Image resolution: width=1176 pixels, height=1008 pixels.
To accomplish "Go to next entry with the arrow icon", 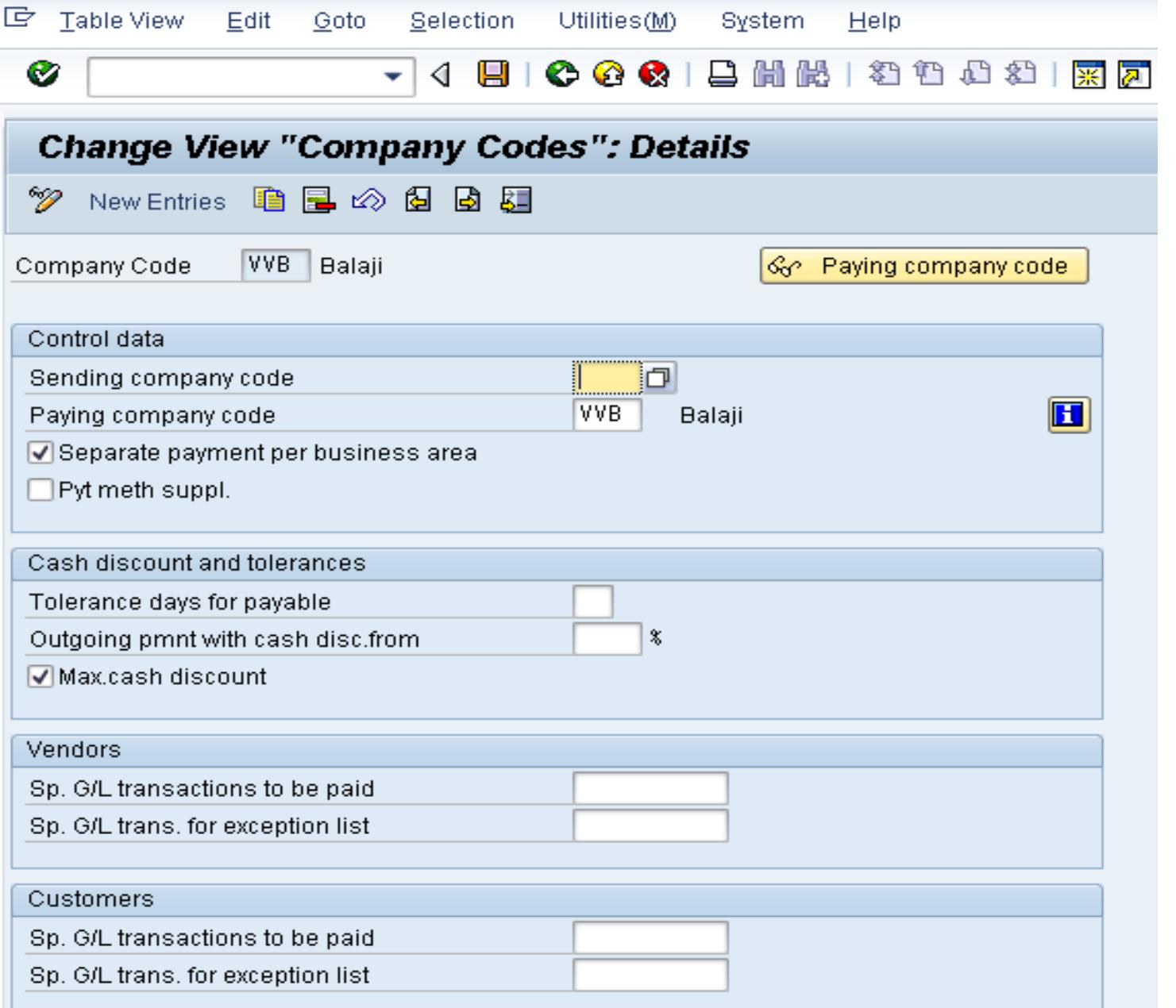I will (x=467, y=201).
